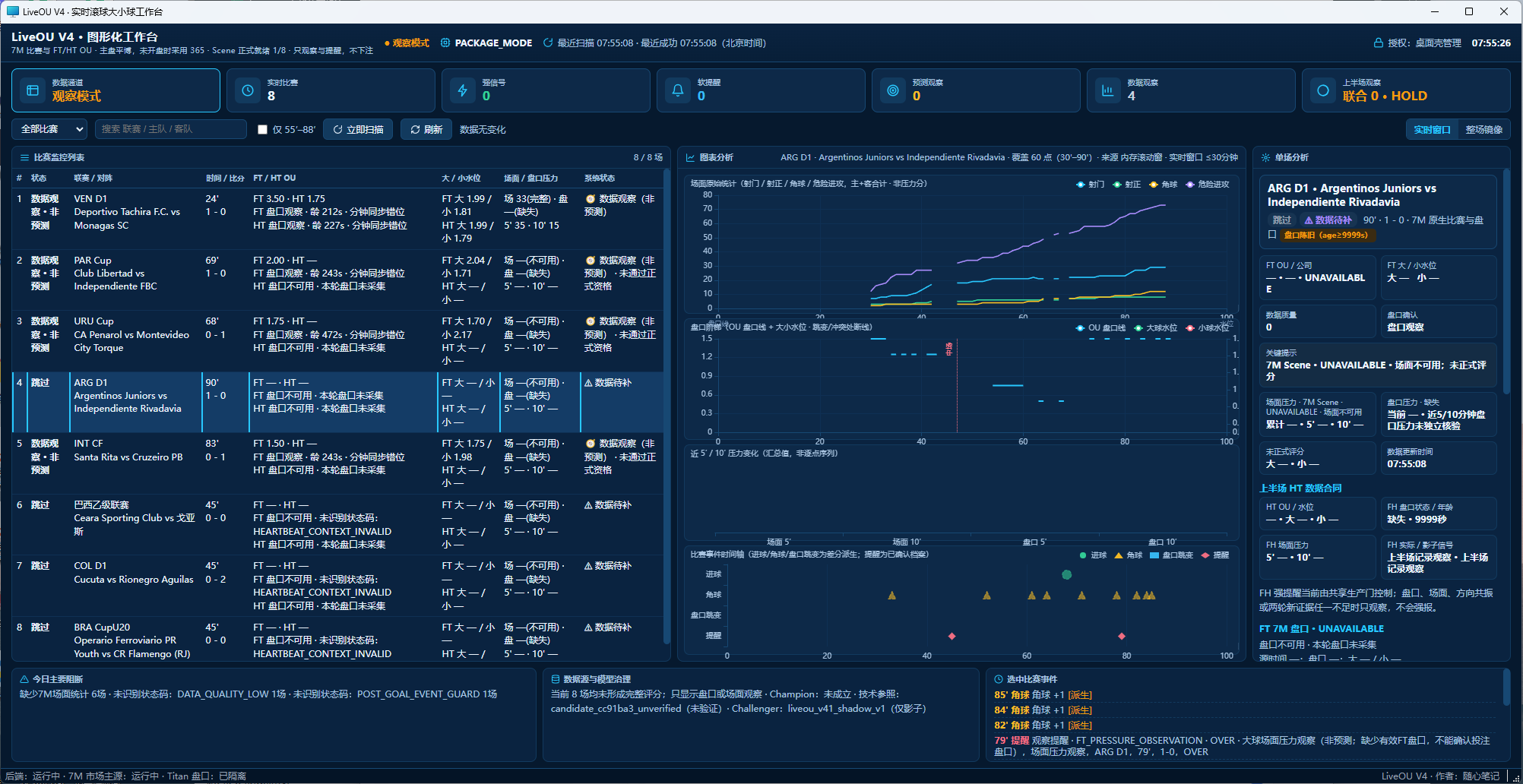
Task: Open the 全部比赛 filter dropdown
Action: (x=49, y=129)
